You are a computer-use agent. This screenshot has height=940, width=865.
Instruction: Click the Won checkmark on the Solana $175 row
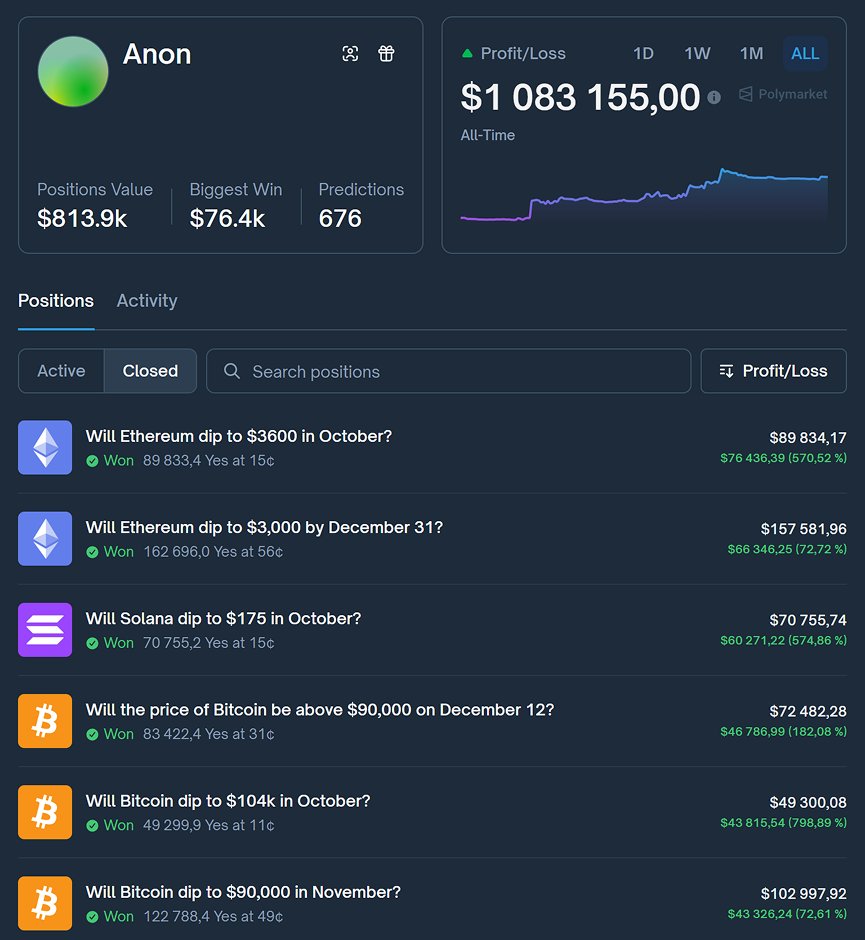92,643
